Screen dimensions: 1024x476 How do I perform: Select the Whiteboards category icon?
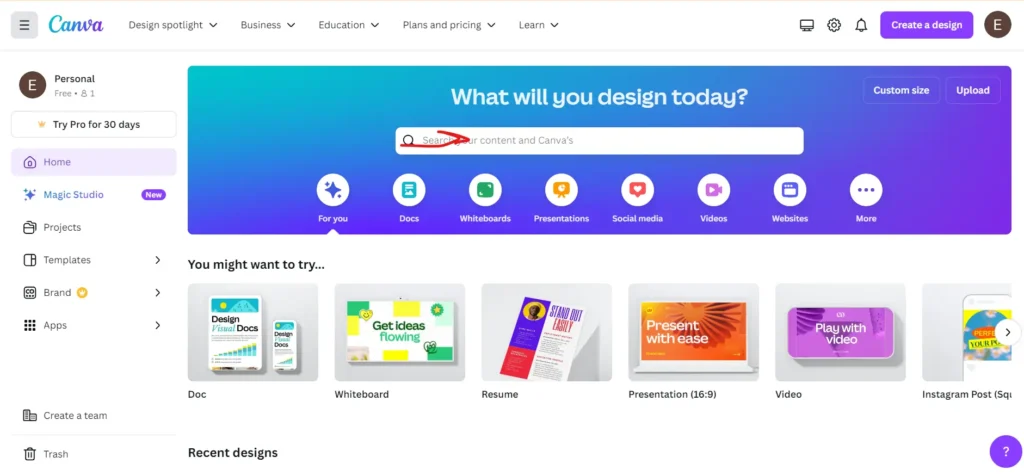pyautogui.click(x=485, y=190)
